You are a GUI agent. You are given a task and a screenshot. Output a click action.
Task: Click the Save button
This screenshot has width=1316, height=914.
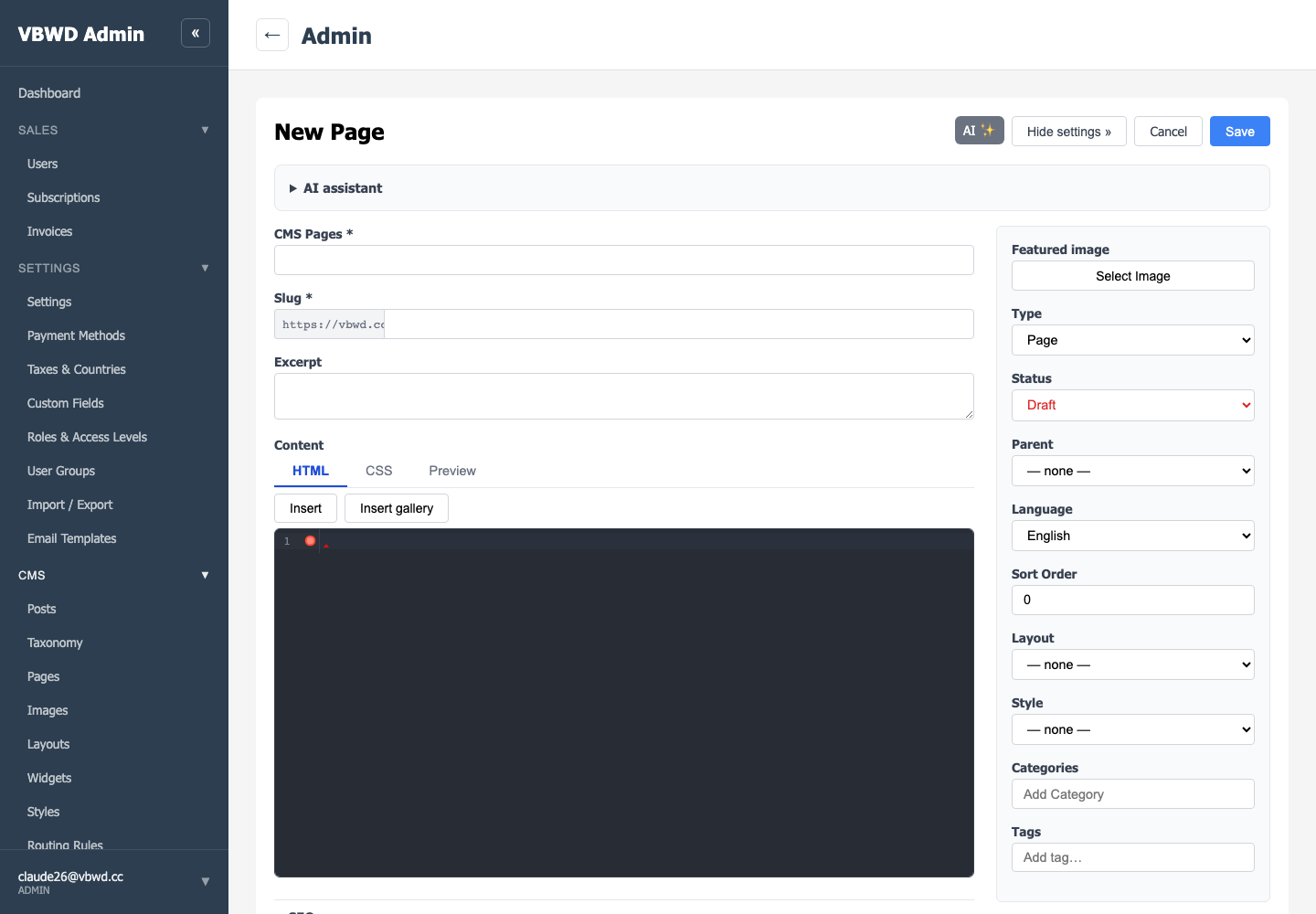[1240, 131]
